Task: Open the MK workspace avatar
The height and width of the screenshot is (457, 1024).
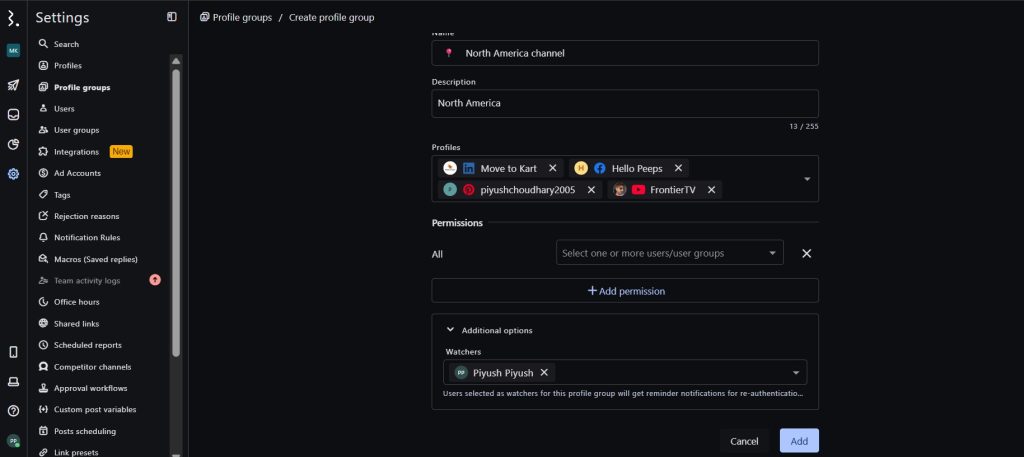Action: tap(13, 51)
